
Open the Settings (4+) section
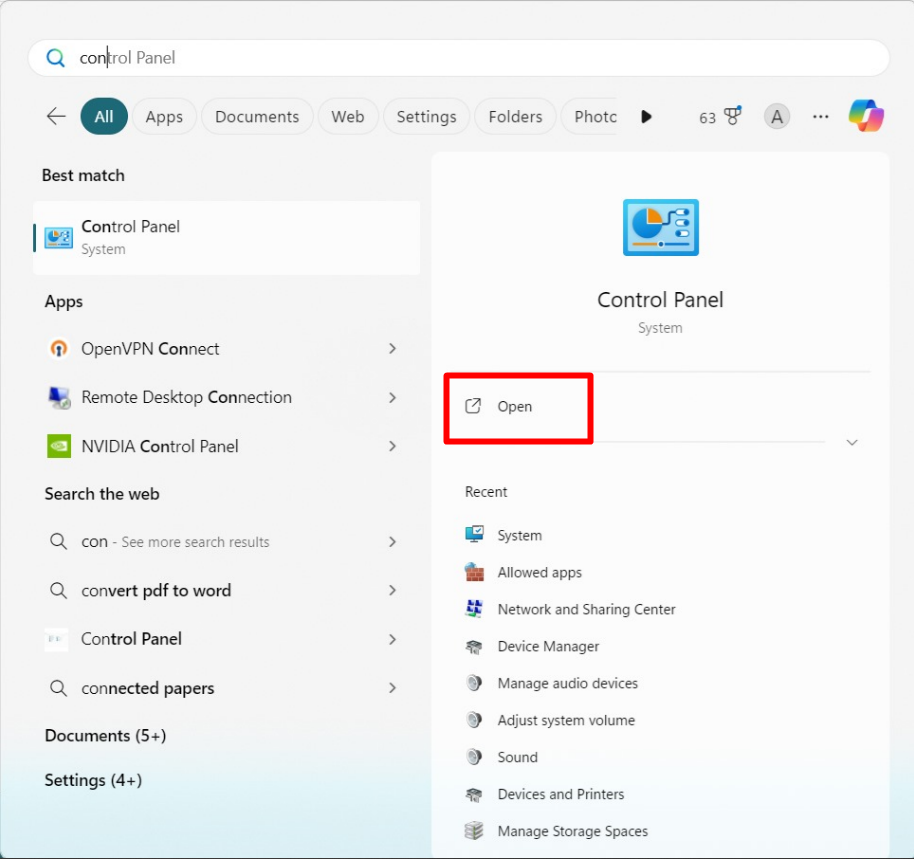[x=93, y=780]
